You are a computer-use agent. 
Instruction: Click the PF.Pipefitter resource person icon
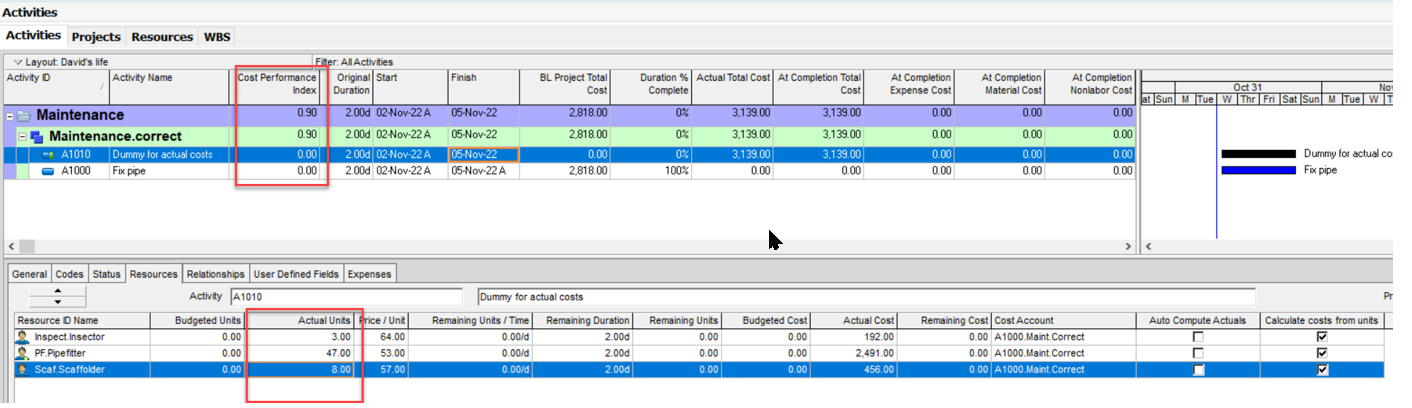click(x=23, y=354)
